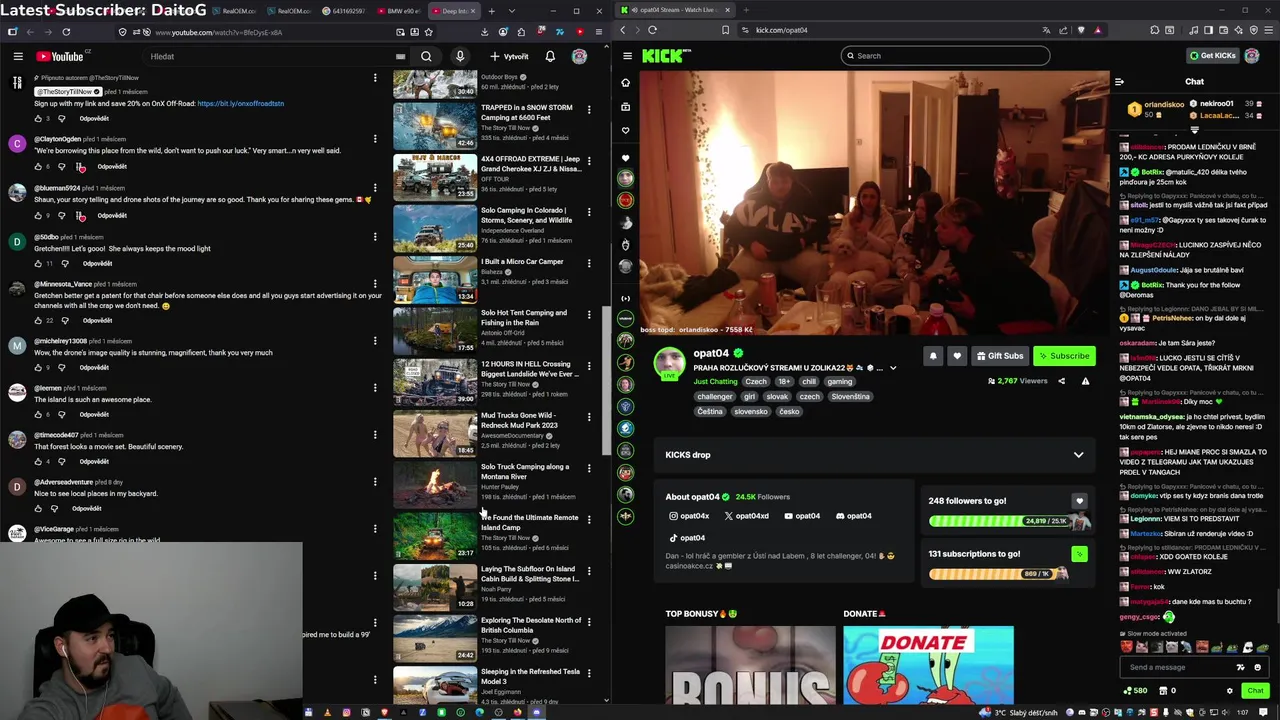Like the @50dbo comment
Screen dimensions: 1280x720
39,264
